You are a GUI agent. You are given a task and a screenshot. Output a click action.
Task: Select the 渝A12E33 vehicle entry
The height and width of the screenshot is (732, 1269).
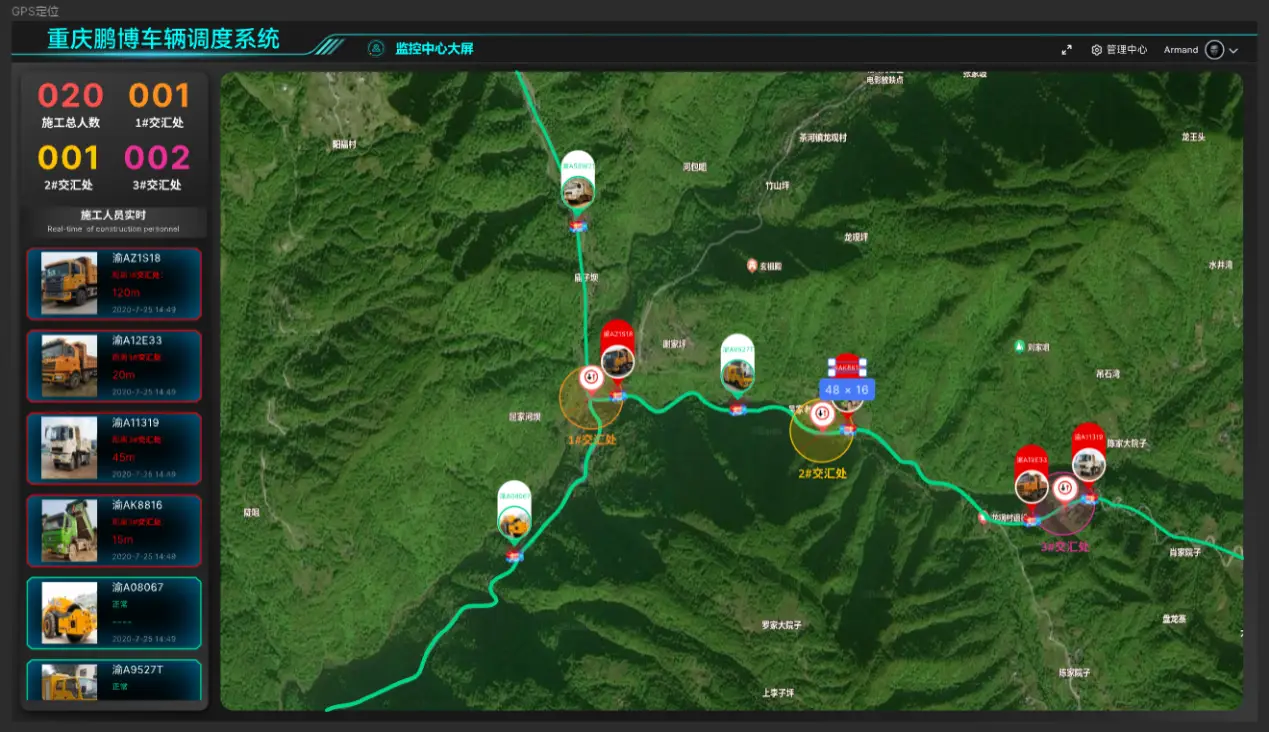pyautogui.click(x=114, y=366)
